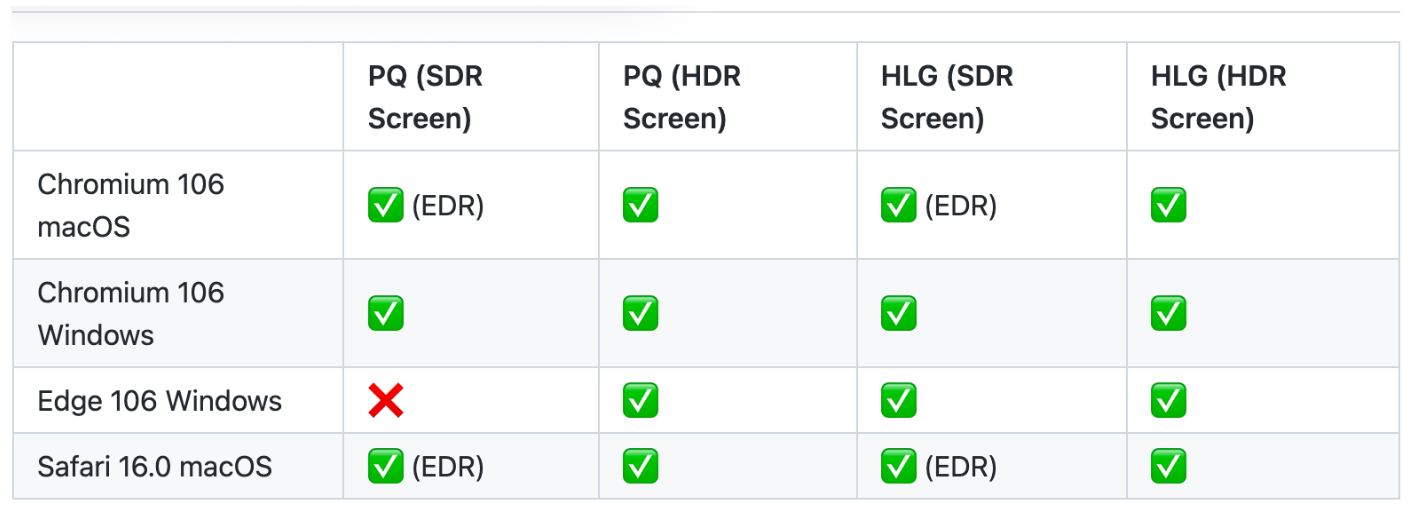This screenshot has height=512, width=1409.
Task: Click the Chromium 106 macOS row label
Action: (x=131, y=206)
